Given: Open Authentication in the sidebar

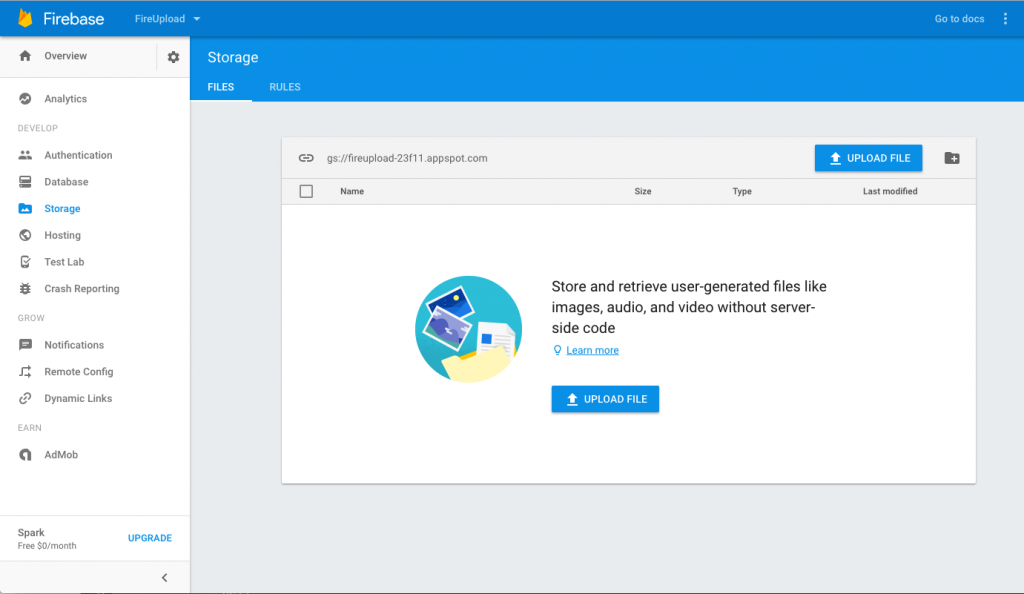Looking at the screenshot, I should click(78, 155).
